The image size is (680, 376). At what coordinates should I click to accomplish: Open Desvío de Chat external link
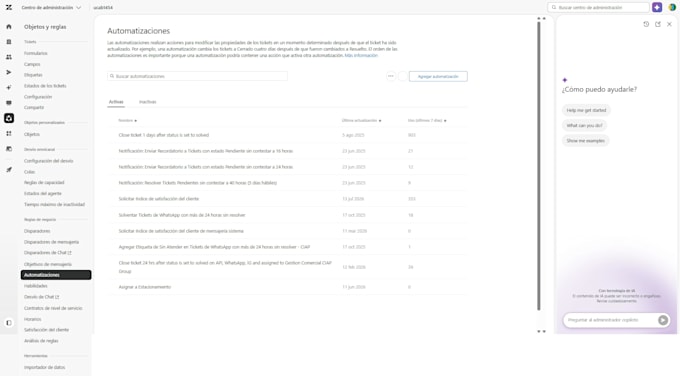click(x=41, y=297)
